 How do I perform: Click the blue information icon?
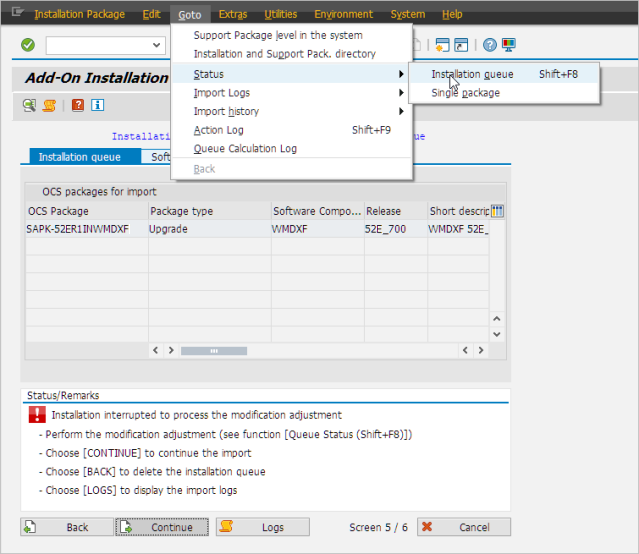click(98, 105)
